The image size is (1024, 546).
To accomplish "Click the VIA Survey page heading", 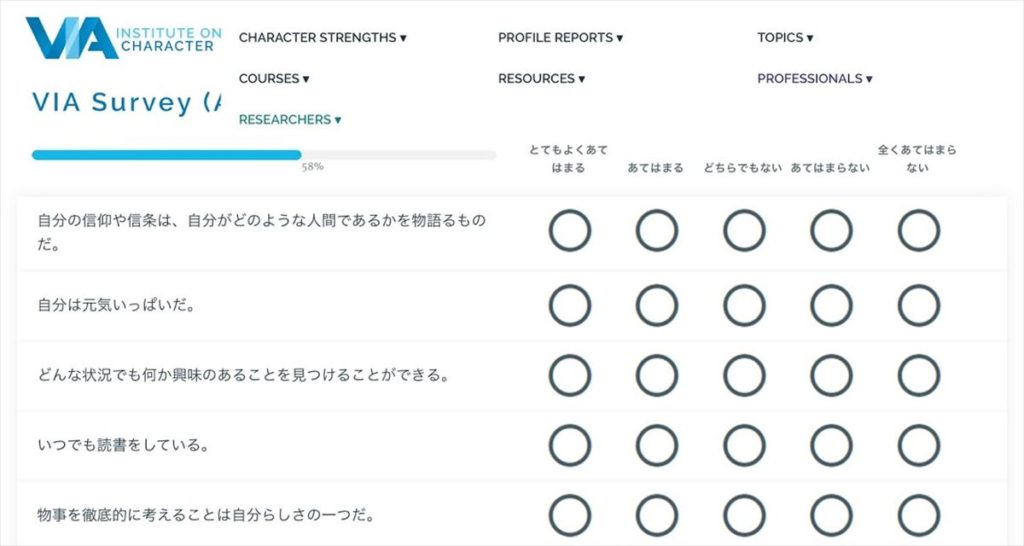I will pos(127,103).
